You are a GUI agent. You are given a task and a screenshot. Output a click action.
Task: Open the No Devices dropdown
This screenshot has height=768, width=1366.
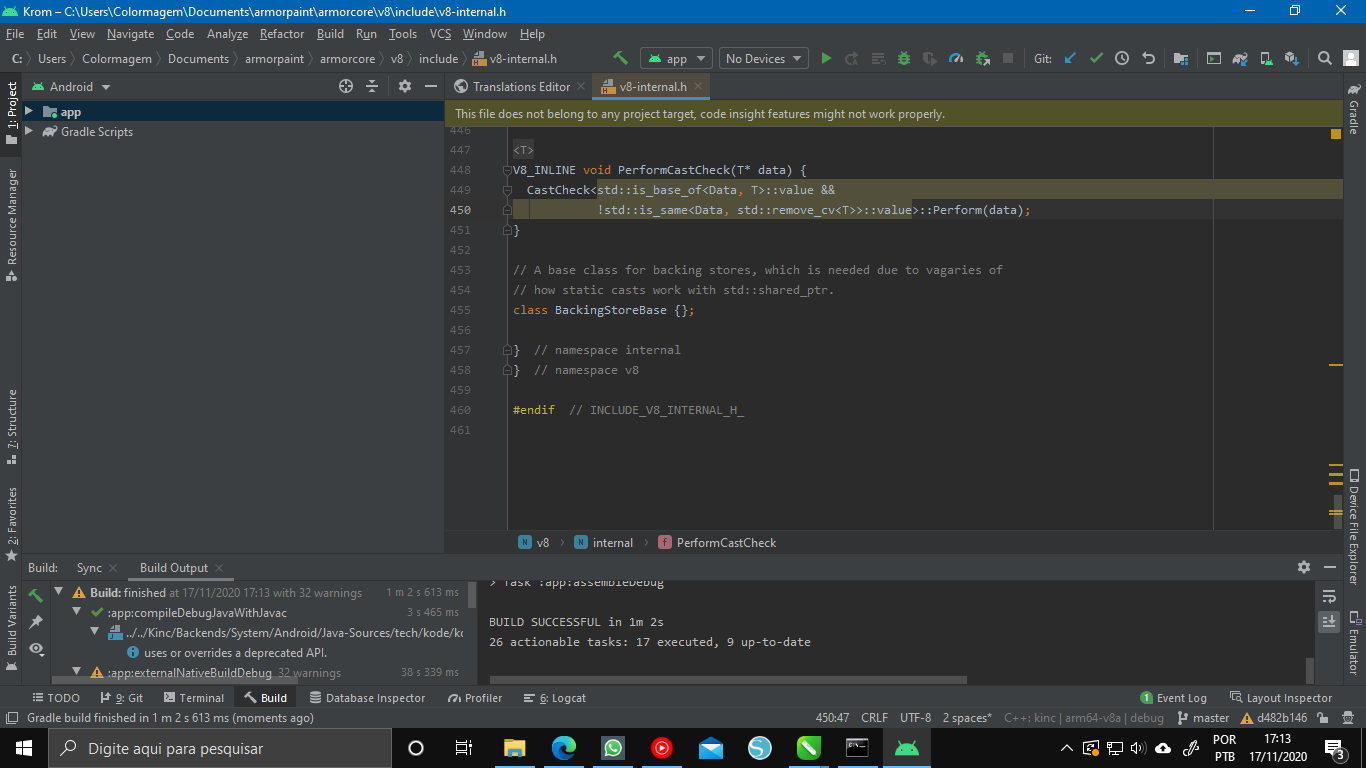tap(764, 58)
